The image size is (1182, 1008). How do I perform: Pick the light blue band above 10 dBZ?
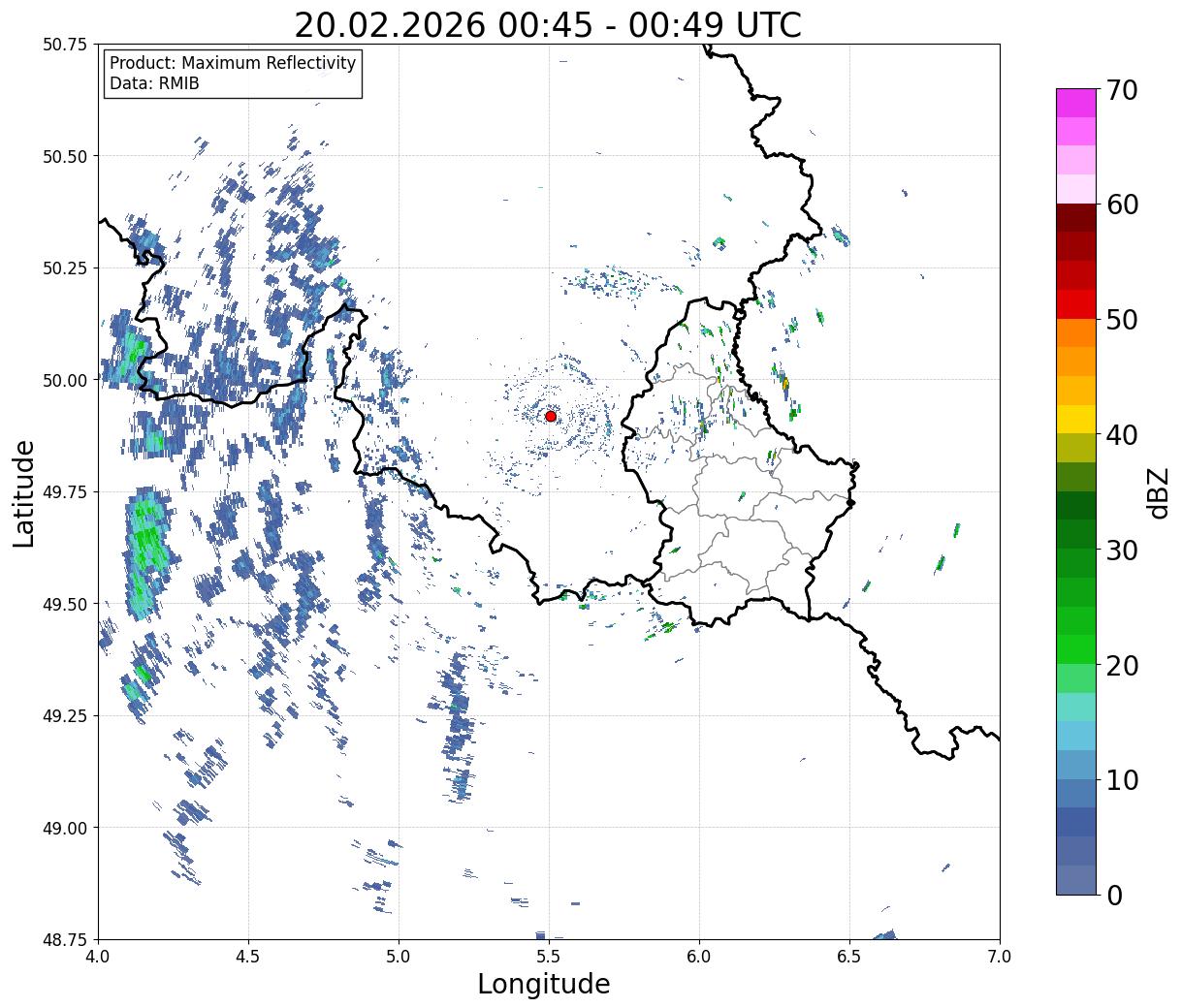pyautogui.click(x=1076, y=764)
